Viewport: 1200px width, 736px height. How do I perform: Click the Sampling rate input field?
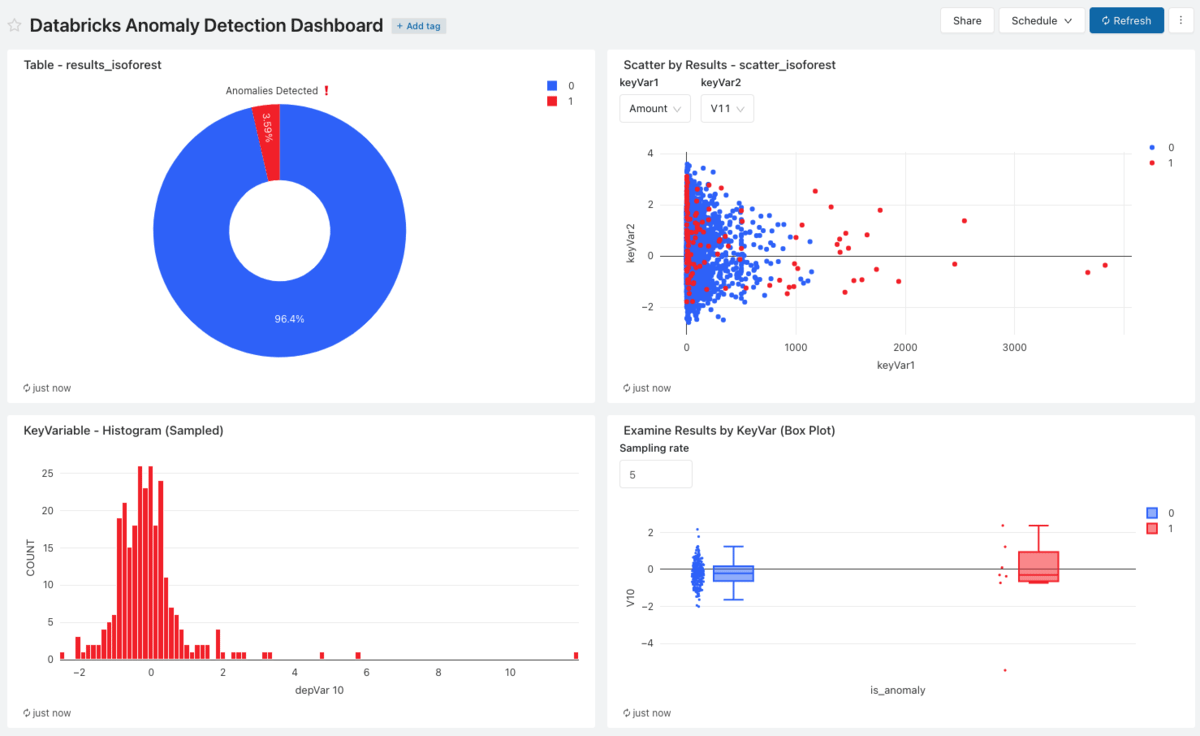pos(655,475)
